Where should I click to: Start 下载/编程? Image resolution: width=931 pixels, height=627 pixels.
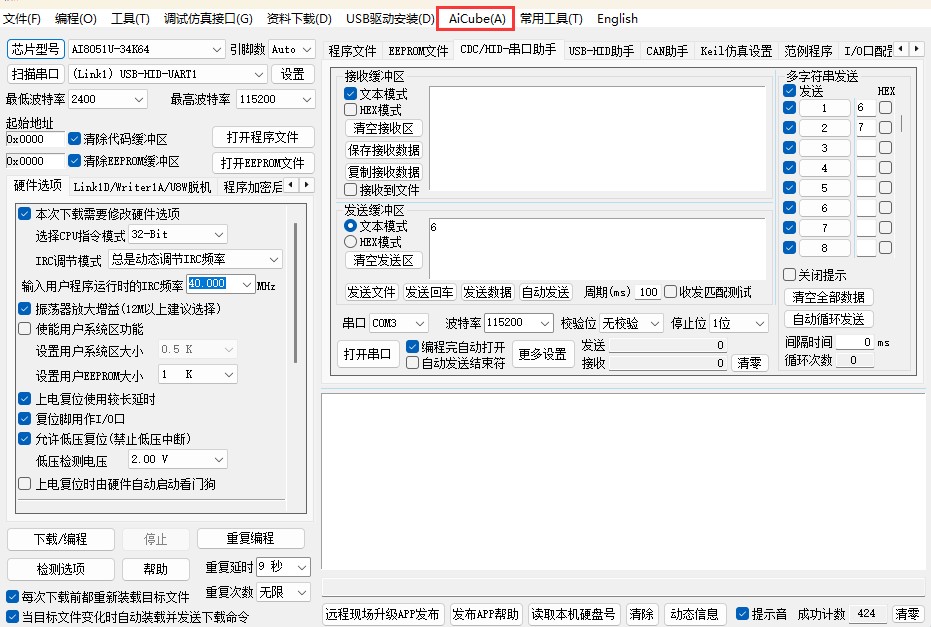coord(61,539)
